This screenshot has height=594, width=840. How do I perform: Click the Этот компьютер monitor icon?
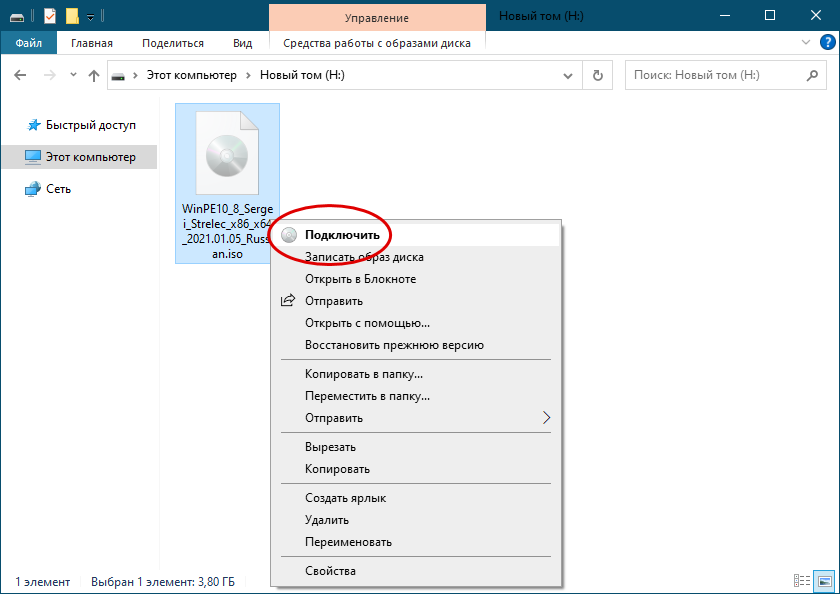[33, 157]
